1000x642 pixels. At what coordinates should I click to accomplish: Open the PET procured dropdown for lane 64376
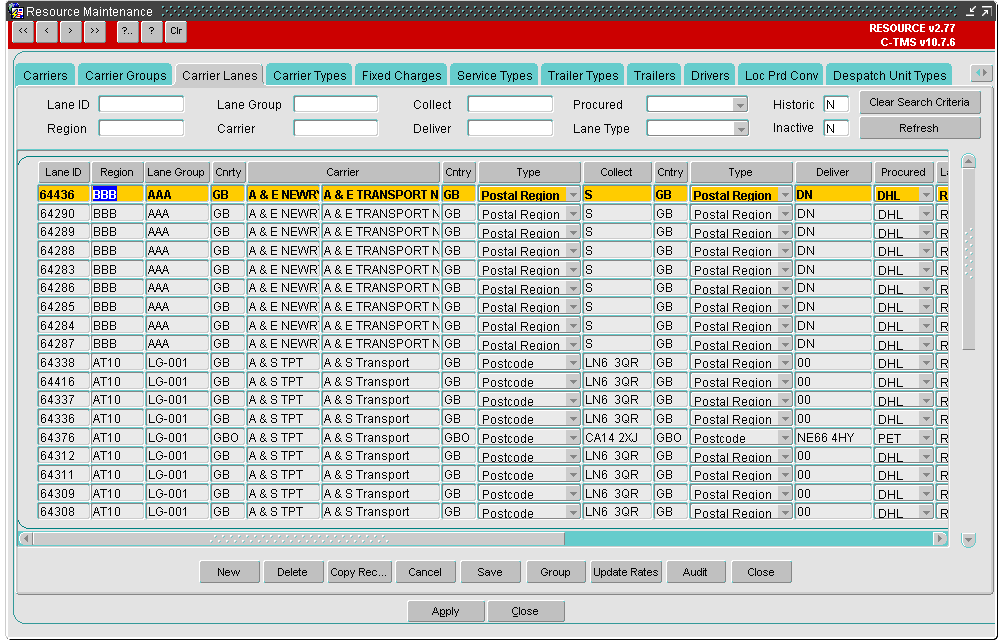(926, 438)
